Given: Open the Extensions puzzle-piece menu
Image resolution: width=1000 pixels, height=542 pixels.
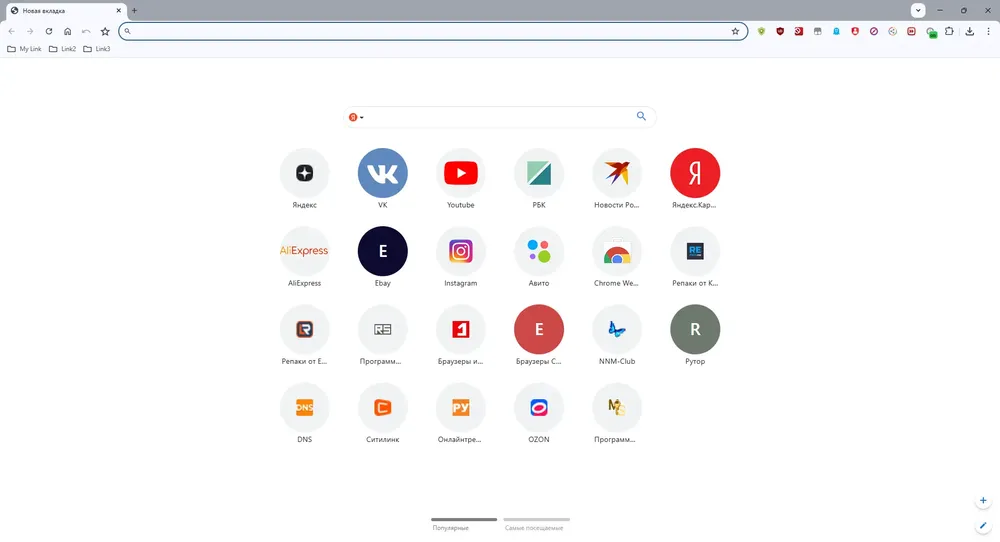Looking at the screenshot, I should tap(949, 31).
